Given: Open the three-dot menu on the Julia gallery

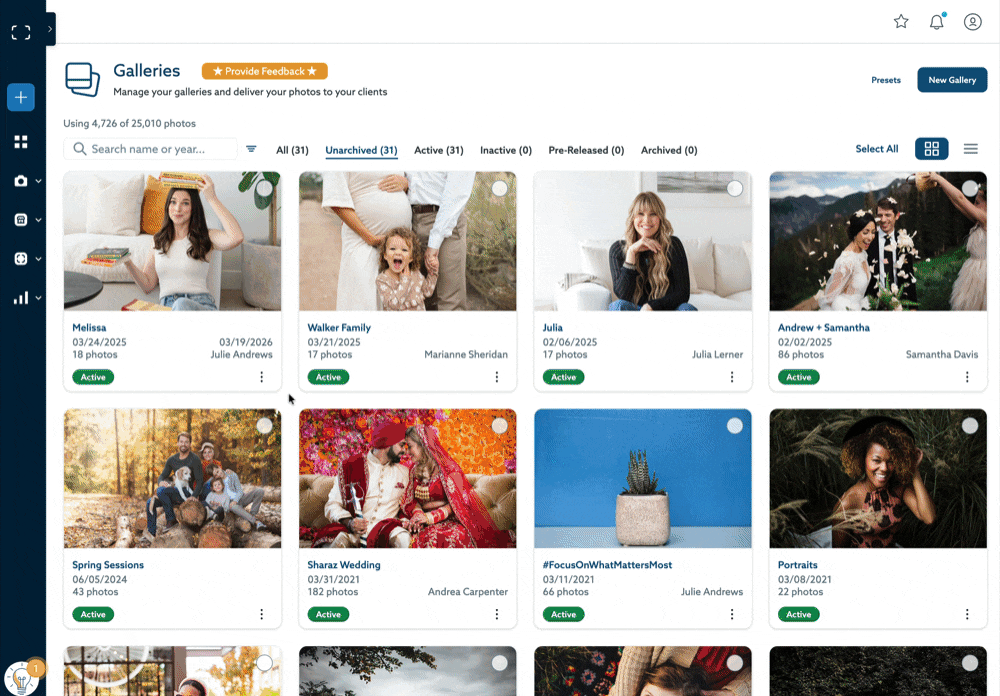Looking at the screenshot, I should 732,377.
